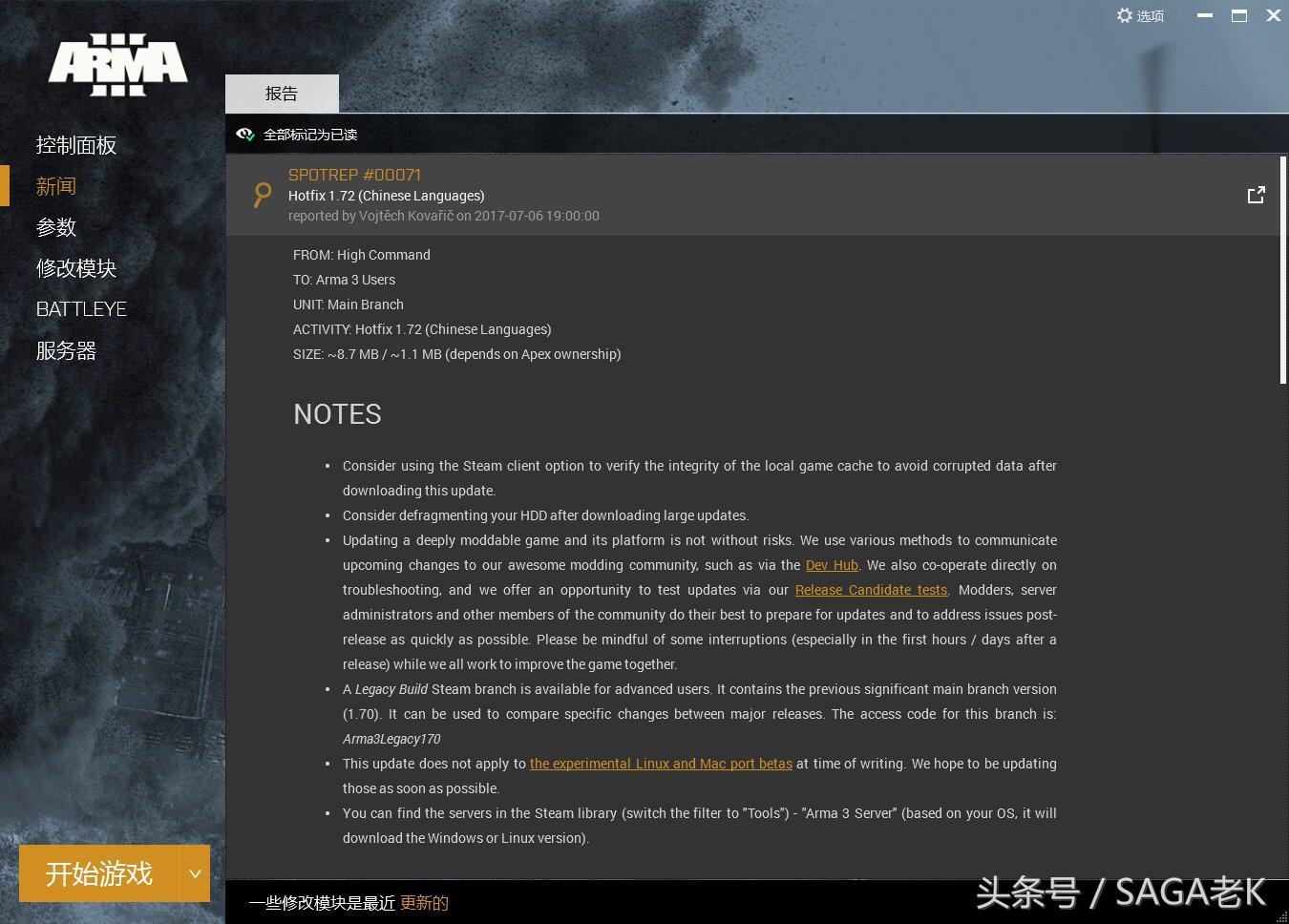Screen dimensions: 1289x924
Task: Select the 新闻 news section
Action: coord(56,186)
